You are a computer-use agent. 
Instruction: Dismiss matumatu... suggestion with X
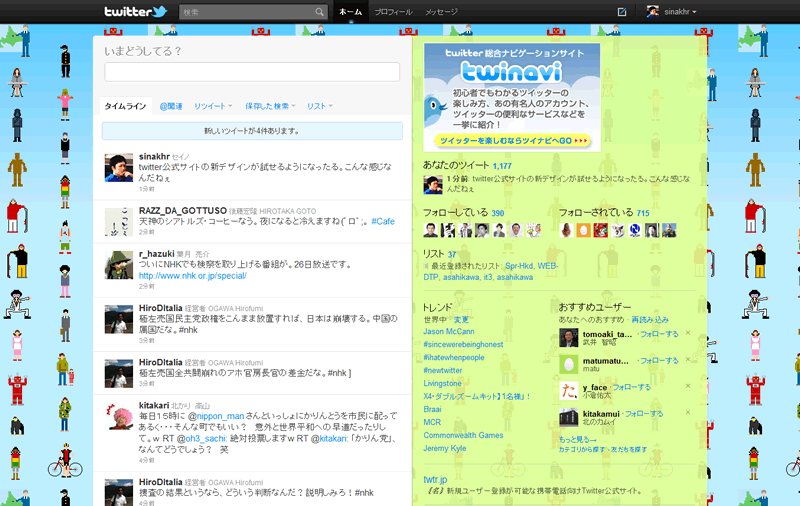tap(688, 359)
